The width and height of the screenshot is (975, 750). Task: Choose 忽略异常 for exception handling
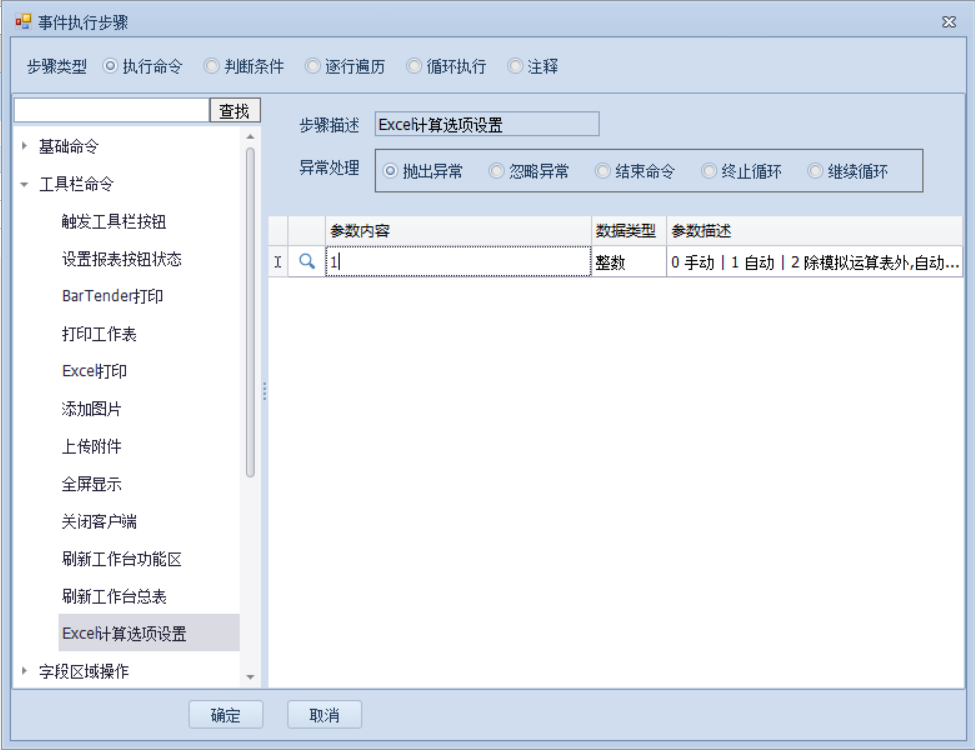[496, 171]
